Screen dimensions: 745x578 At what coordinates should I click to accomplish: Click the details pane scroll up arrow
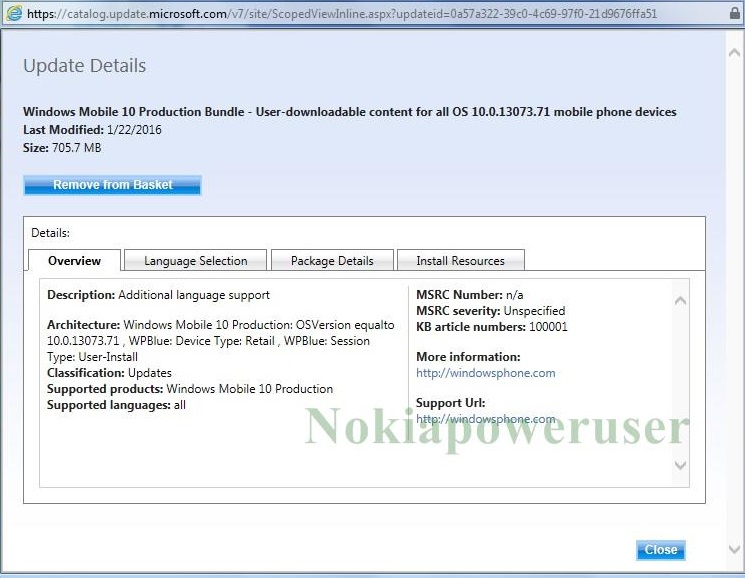[680, 300]
